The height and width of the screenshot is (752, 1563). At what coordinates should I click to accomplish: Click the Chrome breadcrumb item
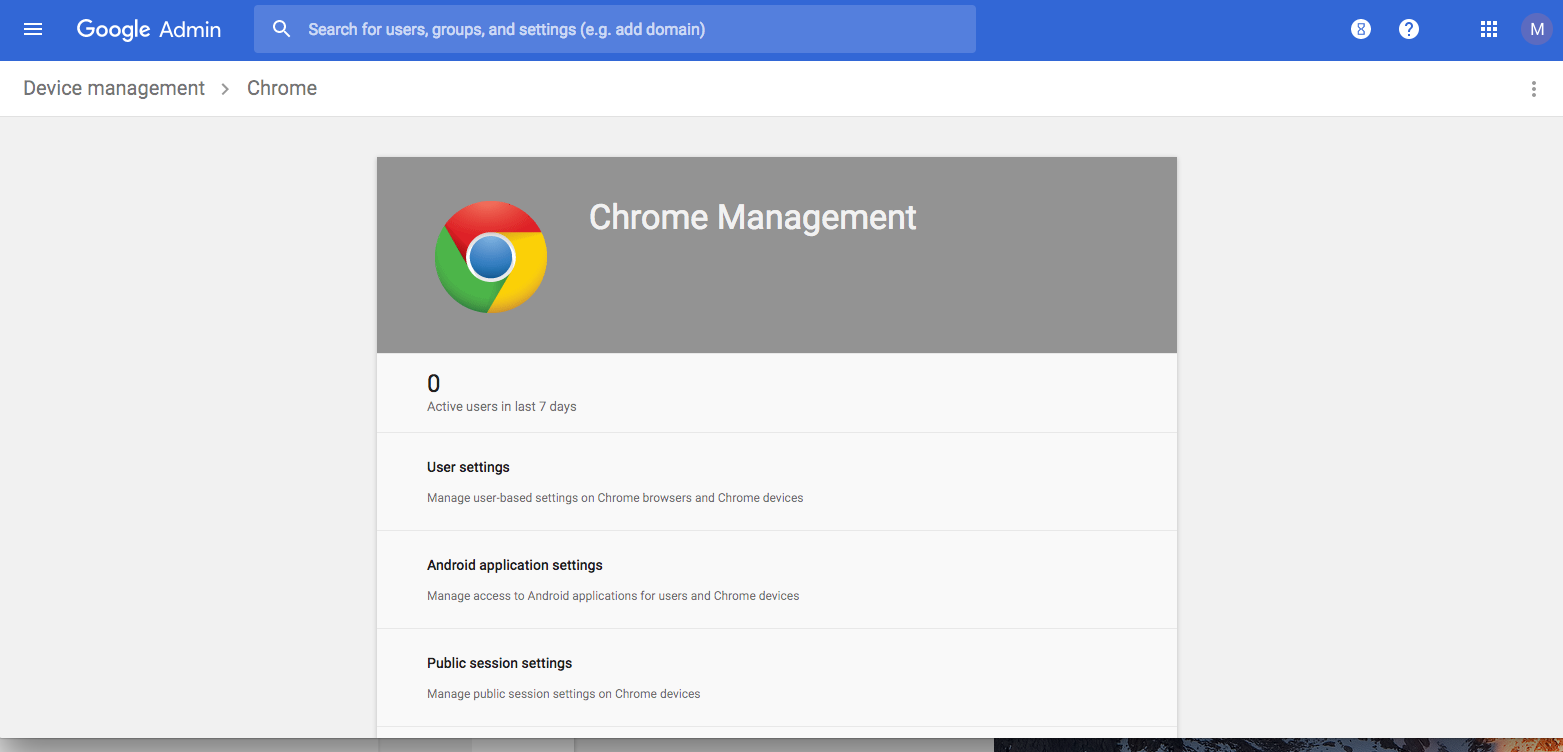click(282, 88)
